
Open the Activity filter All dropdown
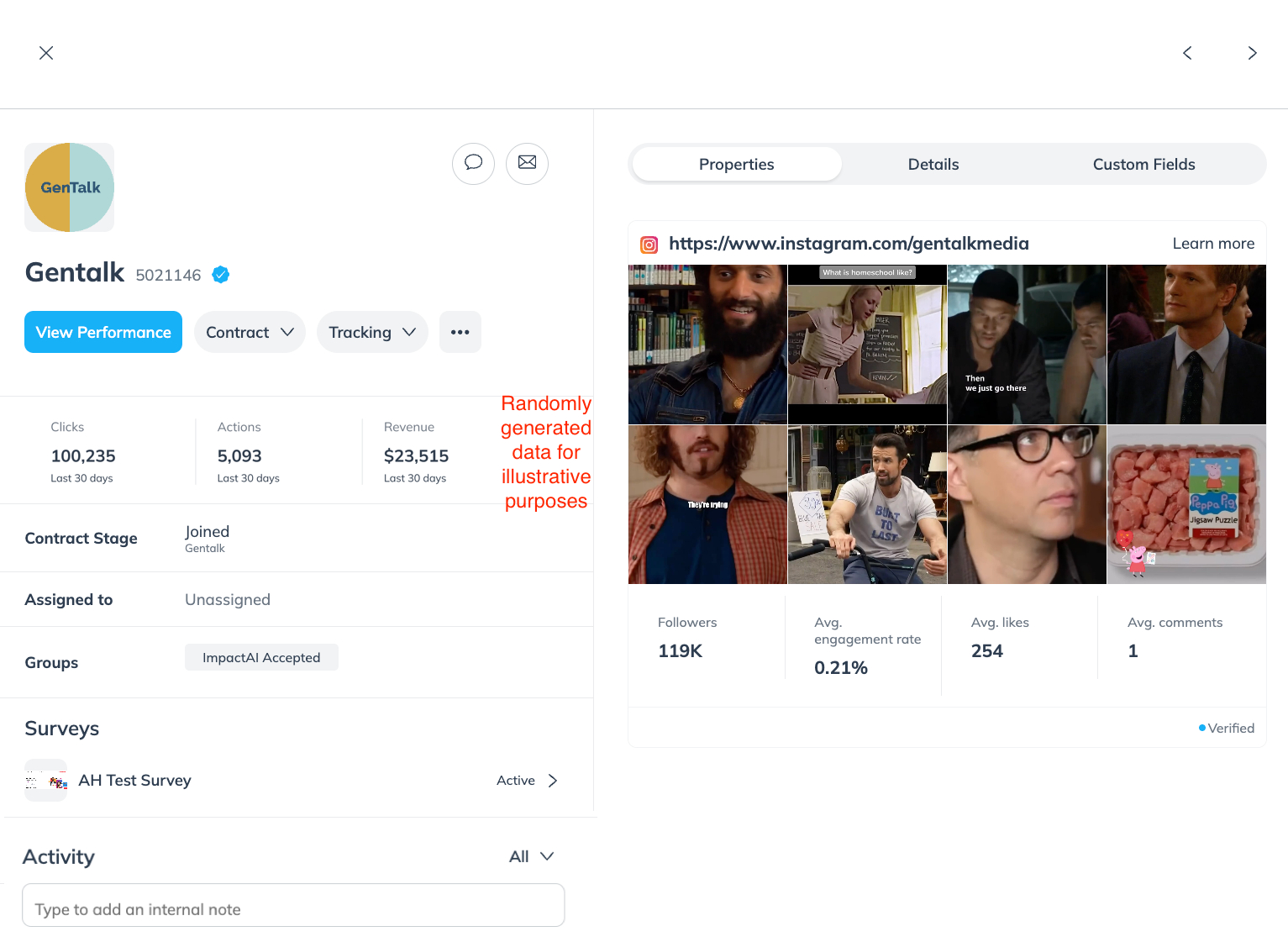tap(532, 856)
